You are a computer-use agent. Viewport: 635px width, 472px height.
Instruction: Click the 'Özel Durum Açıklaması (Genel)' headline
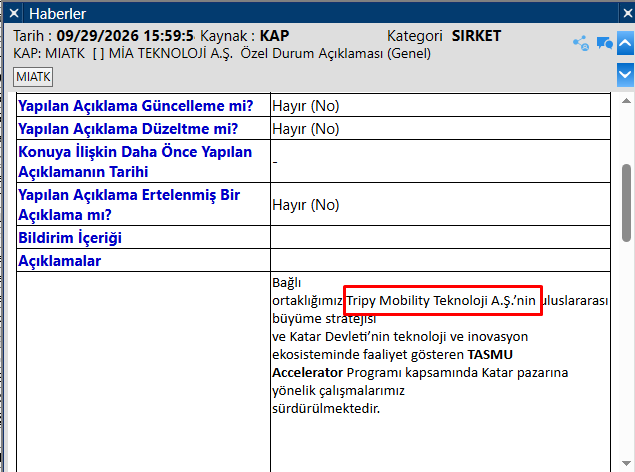point(336,53)
